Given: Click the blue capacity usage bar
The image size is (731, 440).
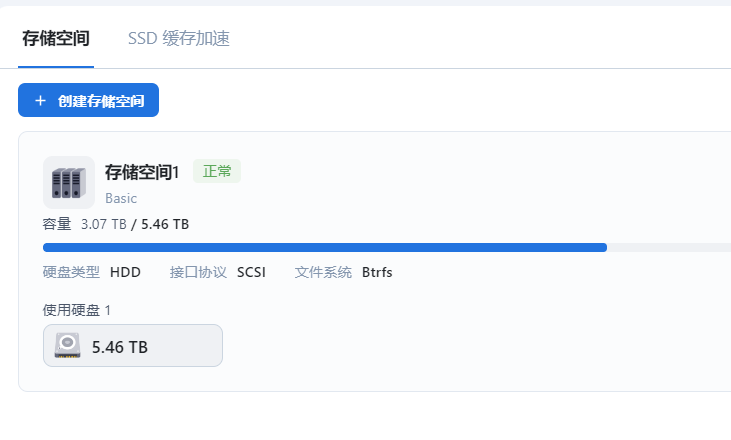Looking at the screenshot, I should tap(324, 247).
